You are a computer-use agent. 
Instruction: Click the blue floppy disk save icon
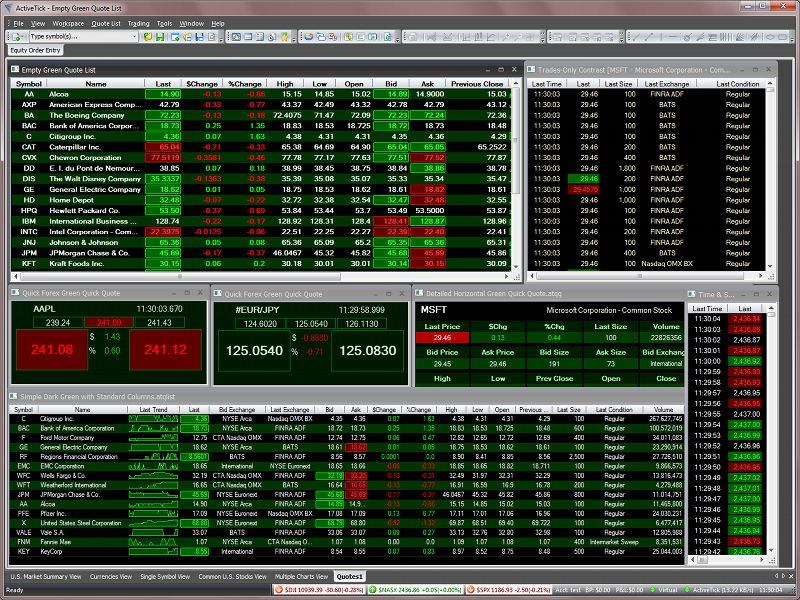[200, 37]
